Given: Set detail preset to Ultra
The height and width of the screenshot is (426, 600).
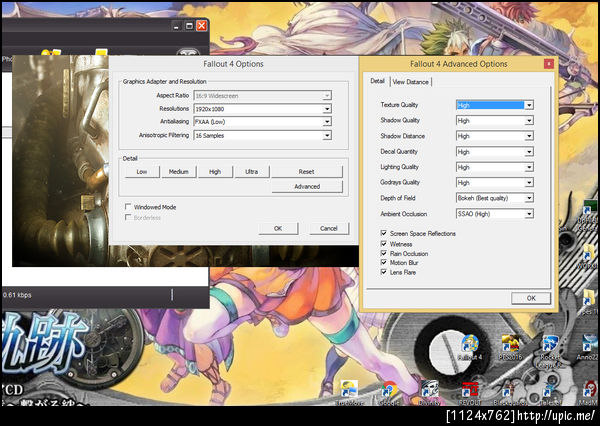Looking at the screenshot, I should 252,172.
